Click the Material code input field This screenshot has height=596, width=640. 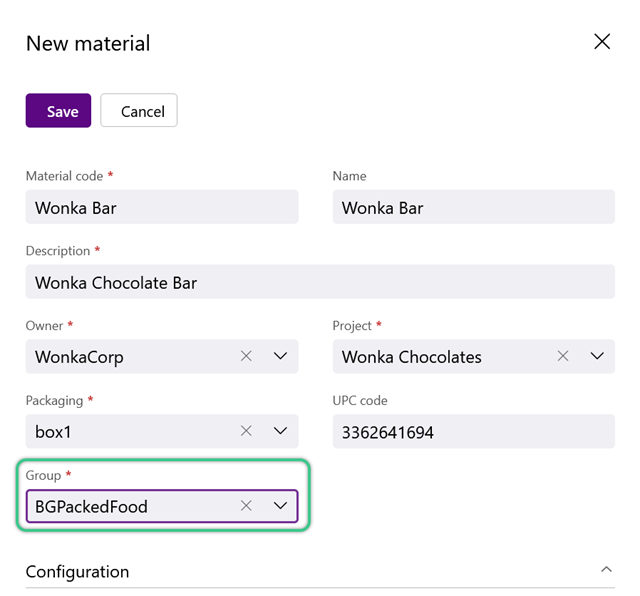pyautogui.click(x=162, y=207)
